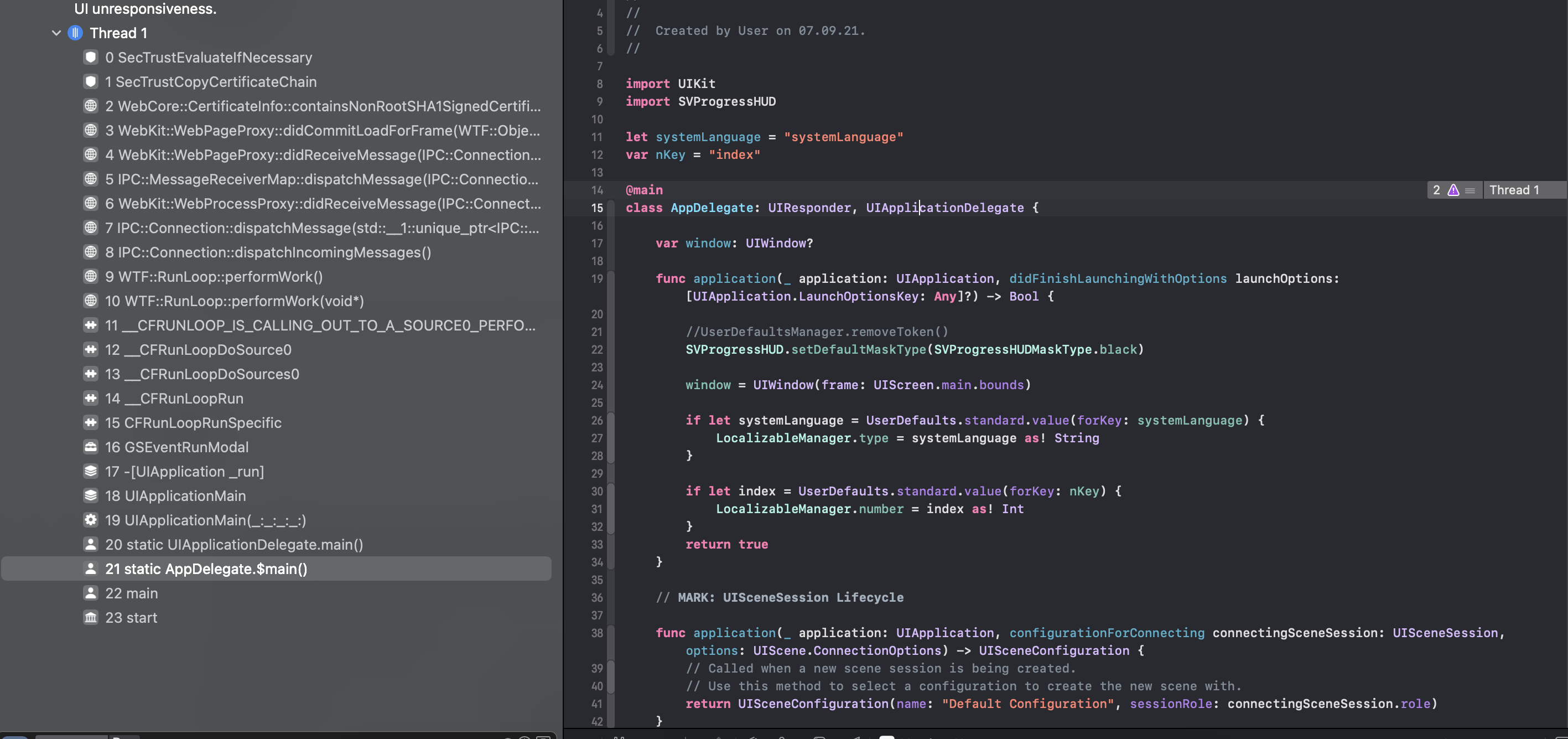The height and width of the screenshot is (739, 1568).
Task: Select frame 0 SecTrustEvaluateIfNecessary shield icon
Action: tap(90, 57)
